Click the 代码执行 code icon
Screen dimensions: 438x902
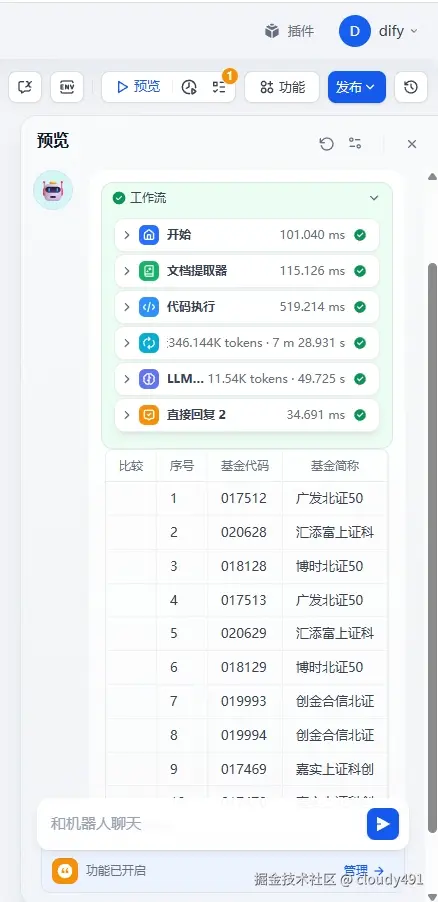tap(149, 307)
